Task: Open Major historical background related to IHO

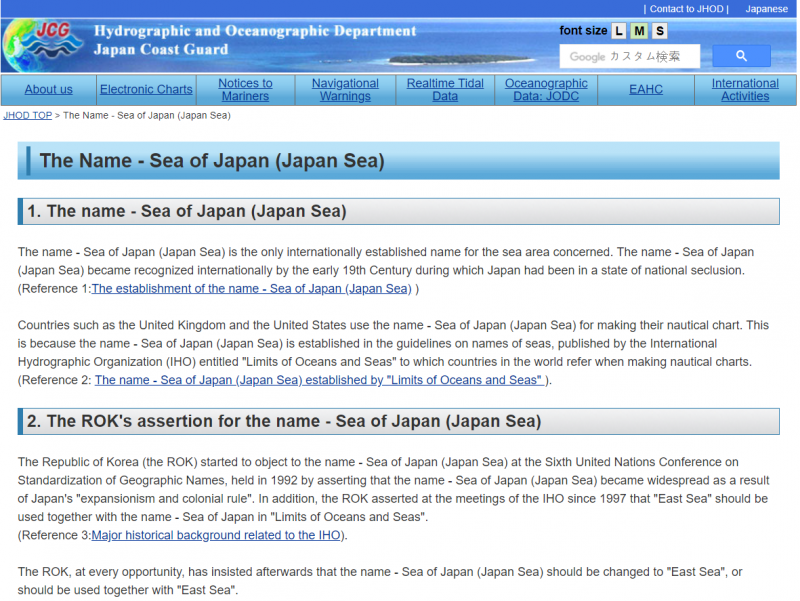Action: point(216,536)
